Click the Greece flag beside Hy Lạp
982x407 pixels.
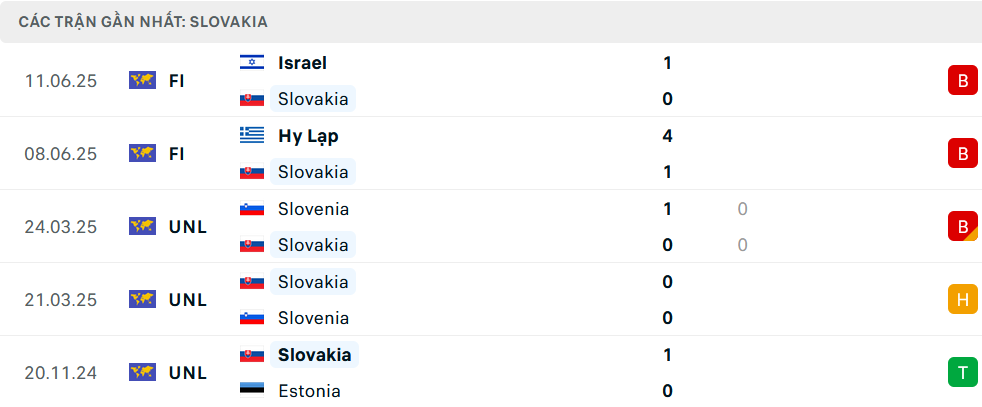pos(252,136)
